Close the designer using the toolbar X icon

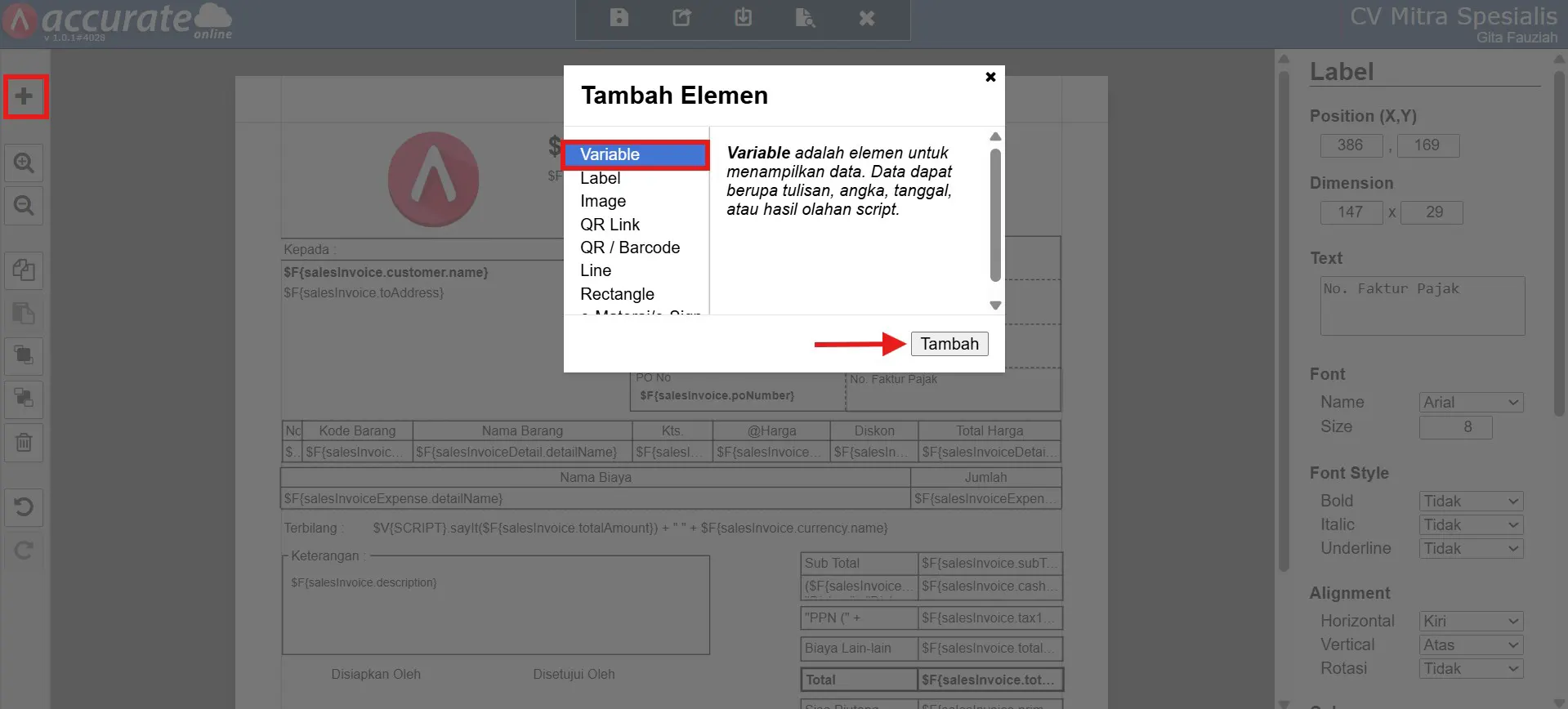(x=867, y=18)
